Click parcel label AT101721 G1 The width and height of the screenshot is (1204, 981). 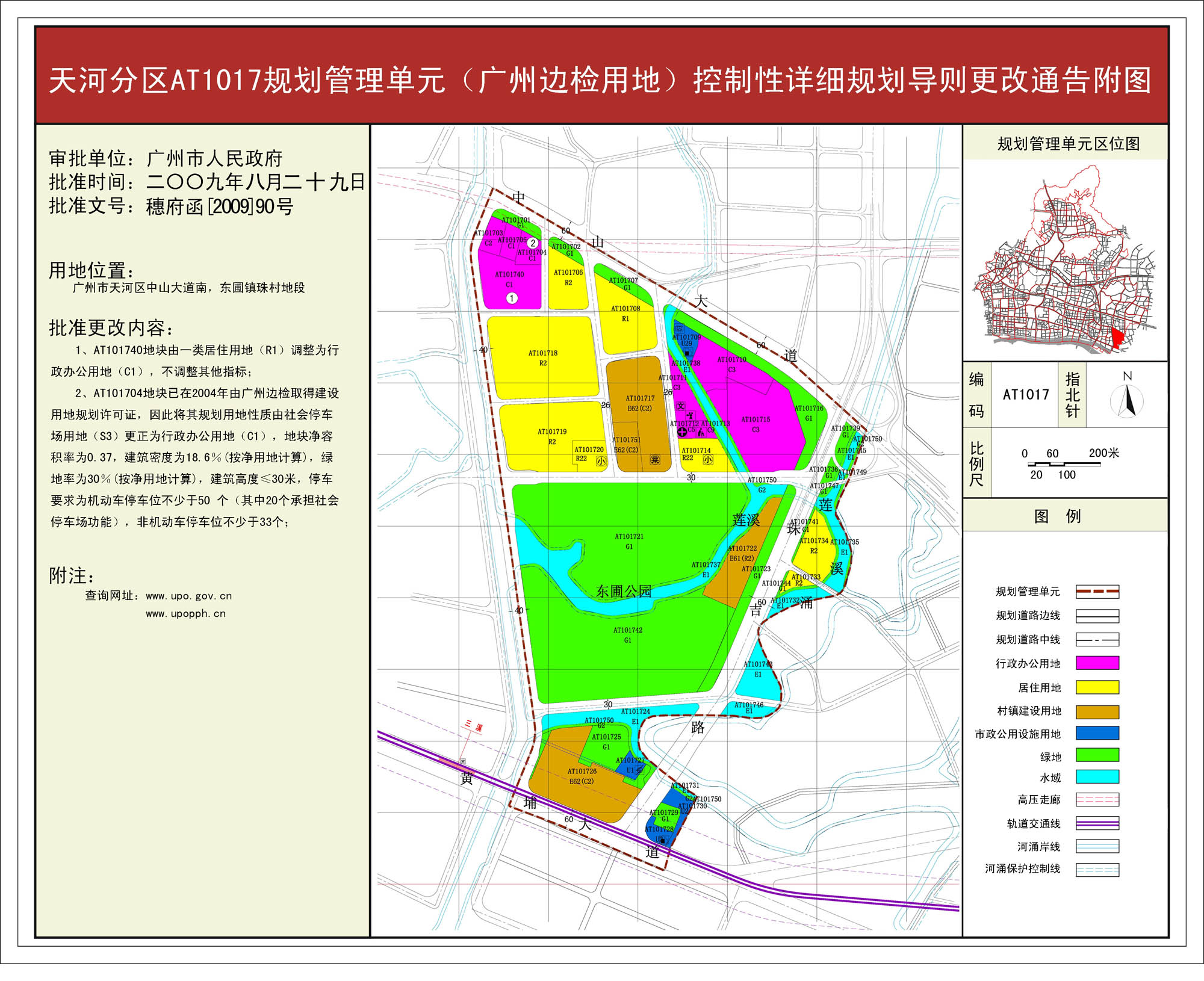click(x=629, y=542)
